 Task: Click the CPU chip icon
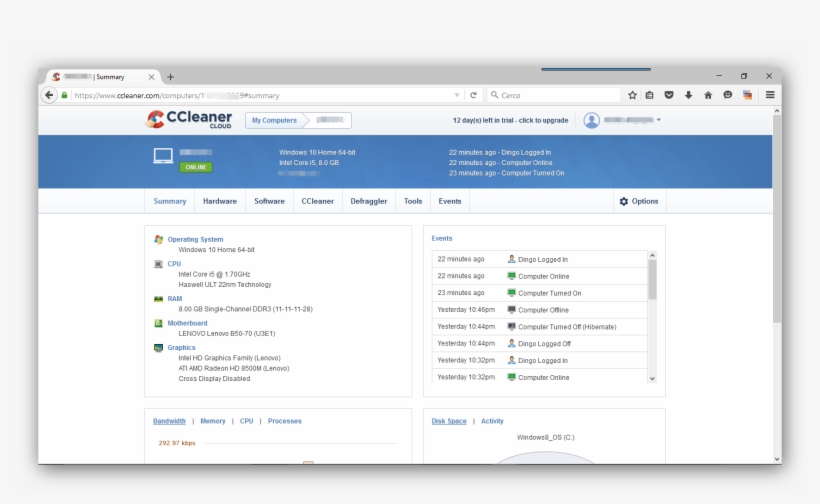coord(158,264)
